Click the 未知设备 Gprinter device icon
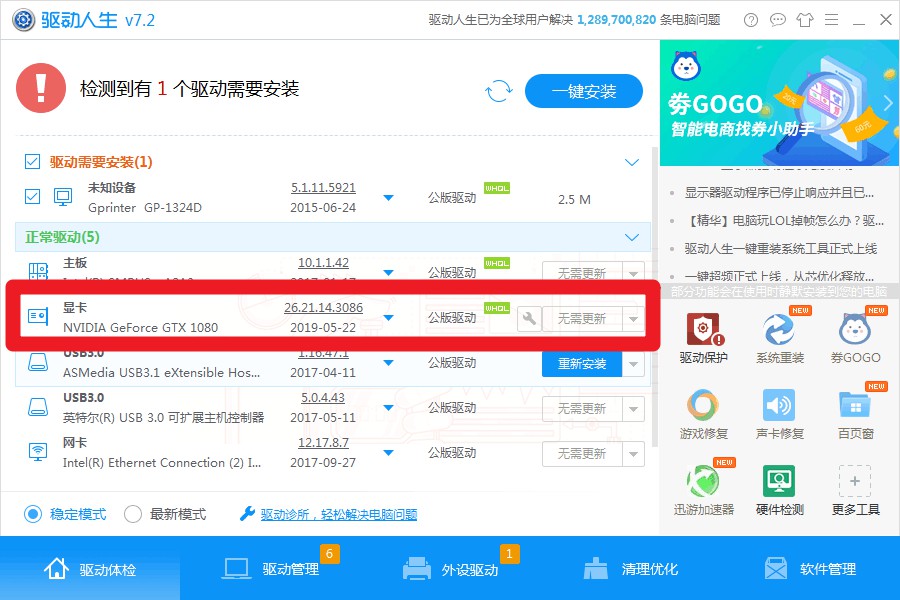Screen dimensions: 900x600 (63, 197)
